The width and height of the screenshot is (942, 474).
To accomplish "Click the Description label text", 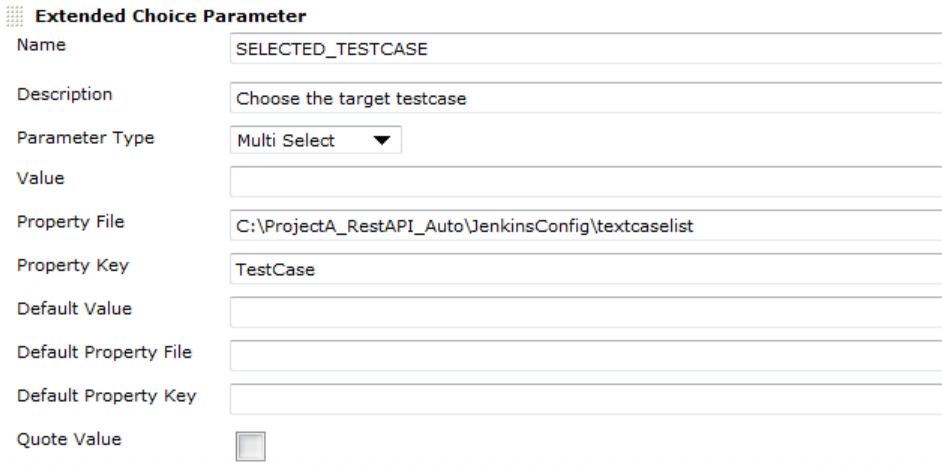I will tap(64, 95).
